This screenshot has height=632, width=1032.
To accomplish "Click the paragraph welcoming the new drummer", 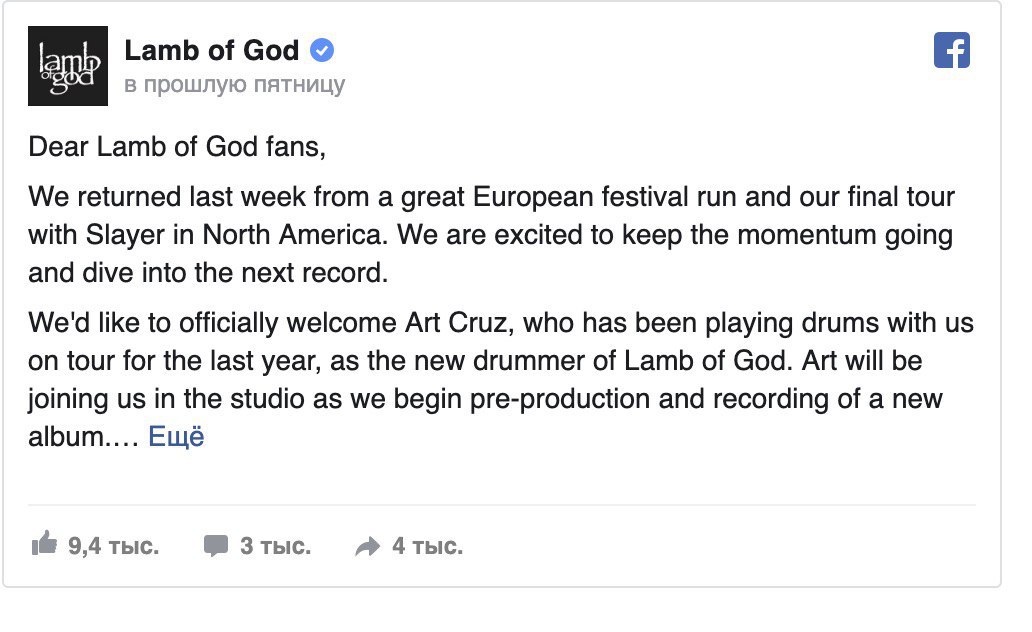I will (x=501, y=379).
